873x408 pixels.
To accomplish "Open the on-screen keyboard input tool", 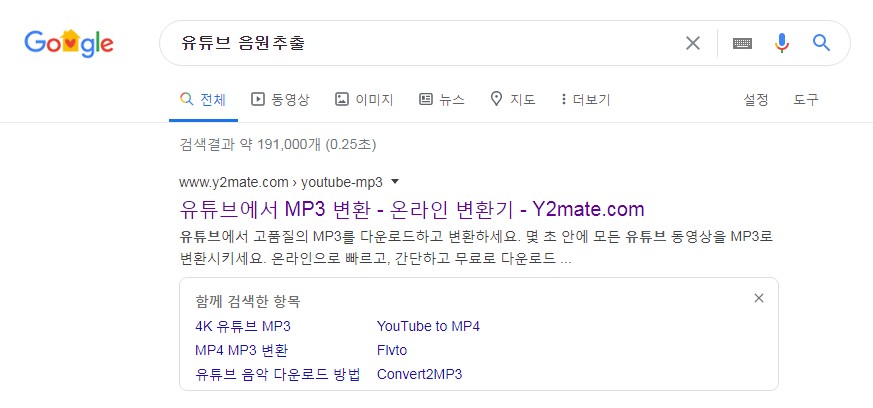I will 743,43.
